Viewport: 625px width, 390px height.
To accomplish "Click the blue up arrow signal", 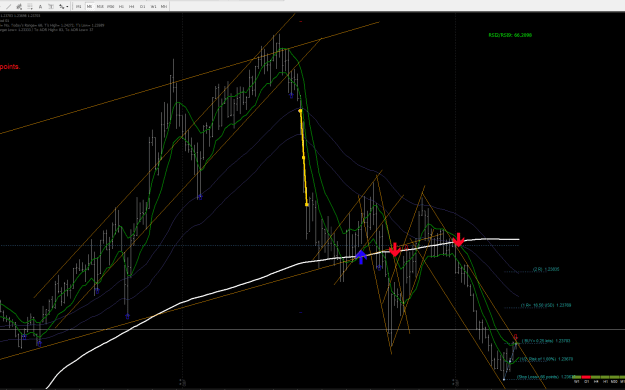I will 361,257.
